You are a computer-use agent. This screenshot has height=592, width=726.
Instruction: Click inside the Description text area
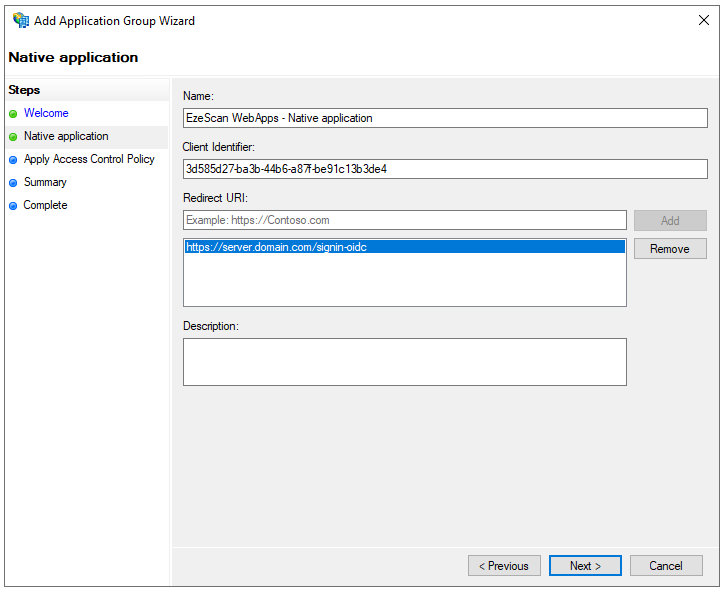coord(404,361)
